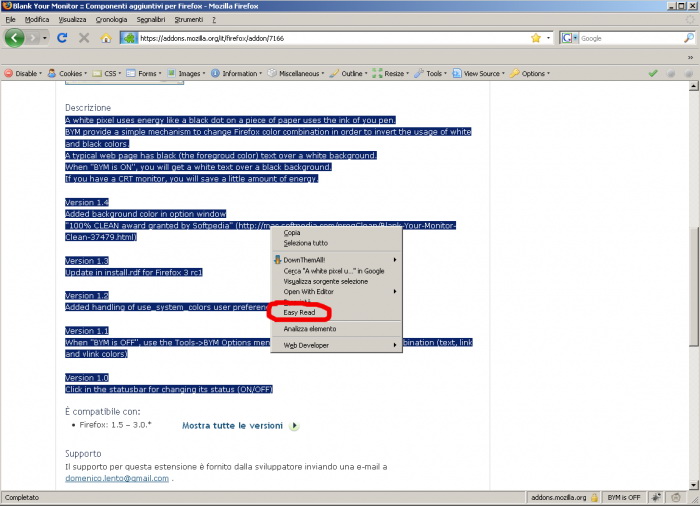The width and height of the screenshot is (700, 506).
Task: Click the vertical scrollbar down arrow
Action: click(693, 485)
